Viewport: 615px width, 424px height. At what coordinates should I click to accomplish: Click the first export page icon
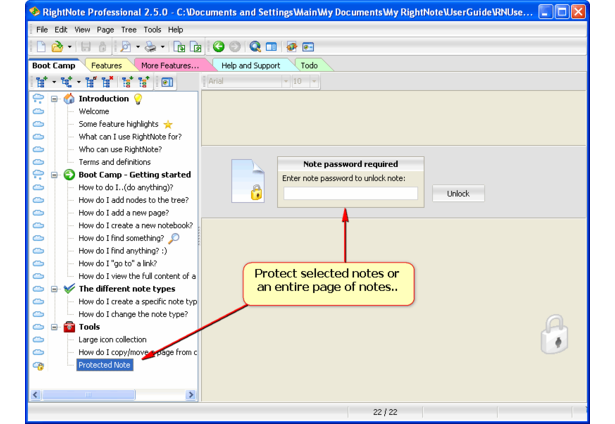click(179, 47)
